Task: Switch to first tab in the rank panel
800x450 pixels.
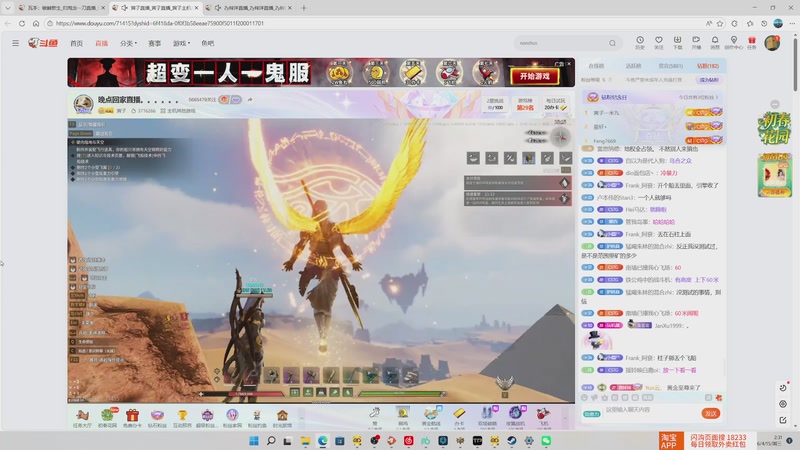Action: 596,66
